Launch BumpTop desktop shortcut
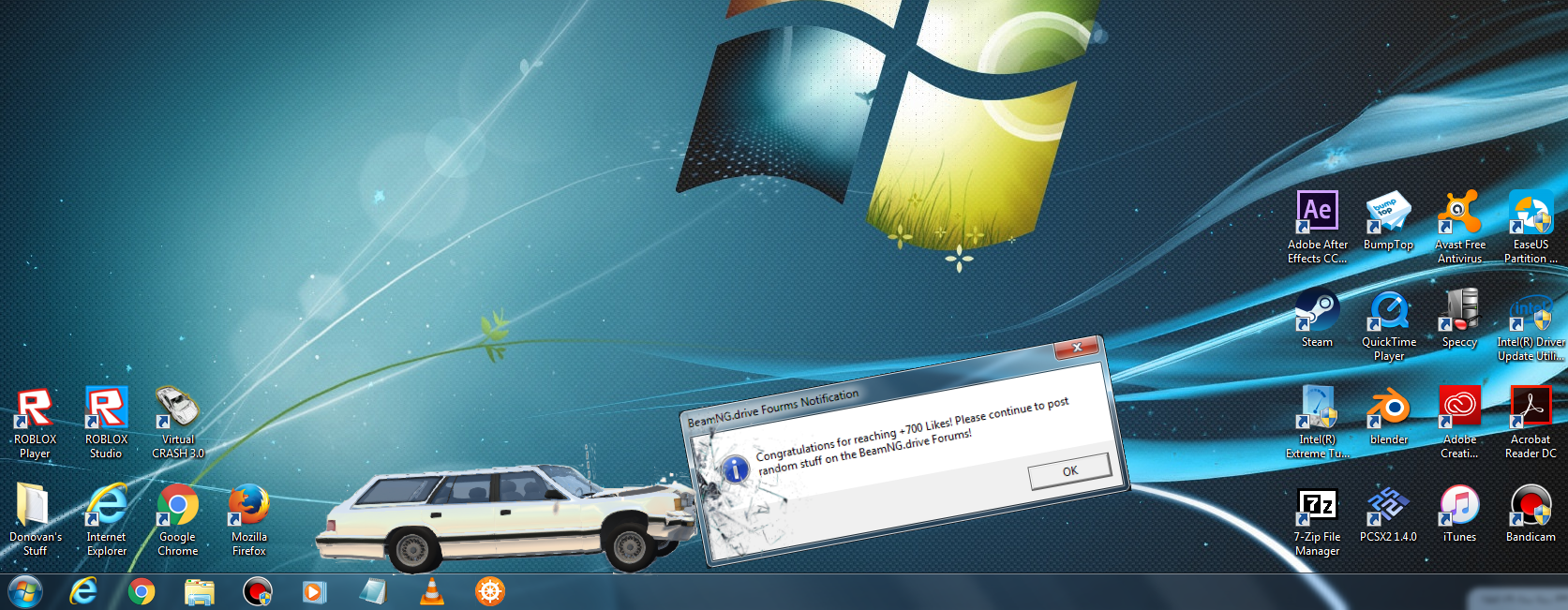The image size is (1568, 610). tap(1388, 221)
